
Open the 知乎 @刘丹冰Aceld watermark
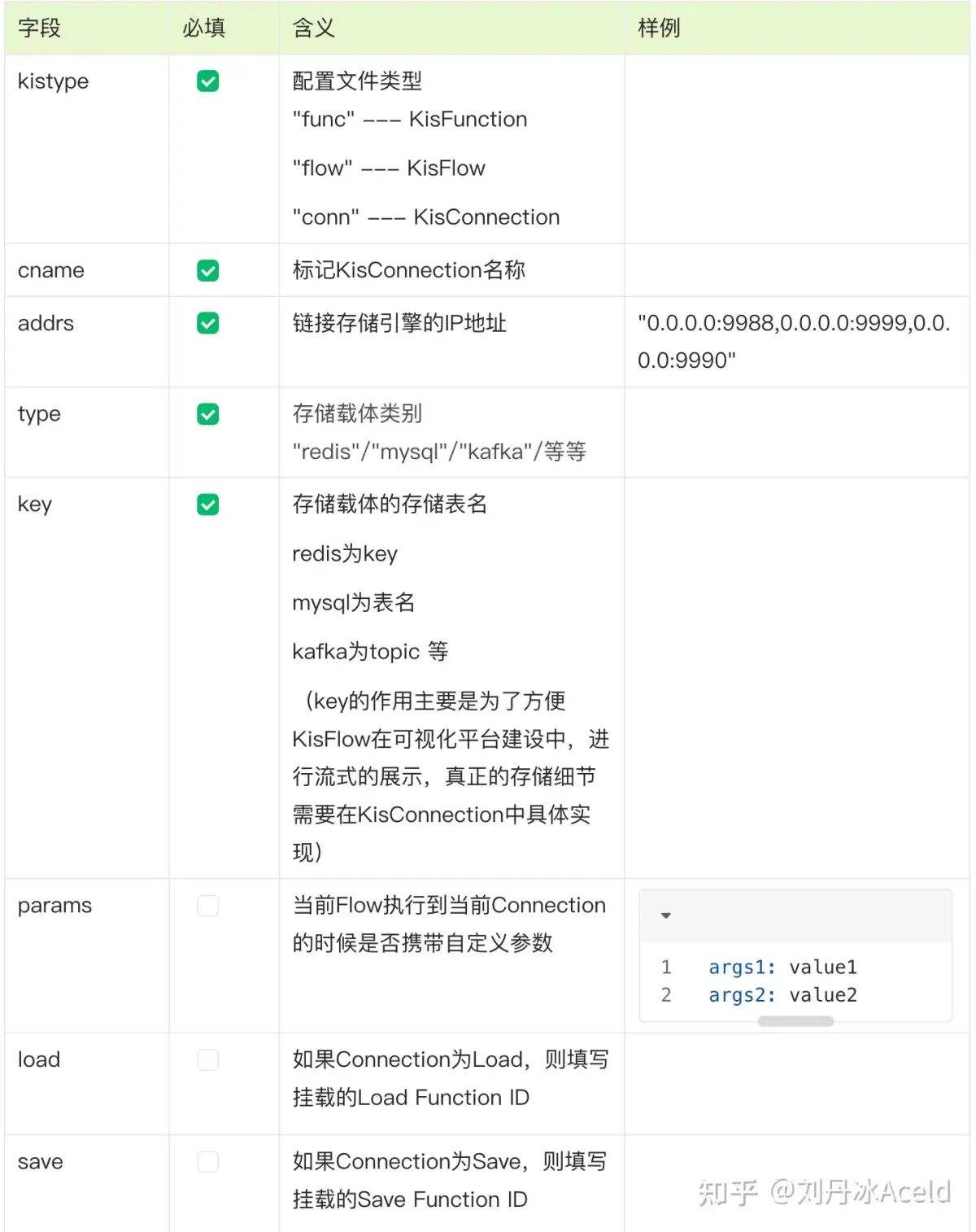click(x=824, y=1192)
